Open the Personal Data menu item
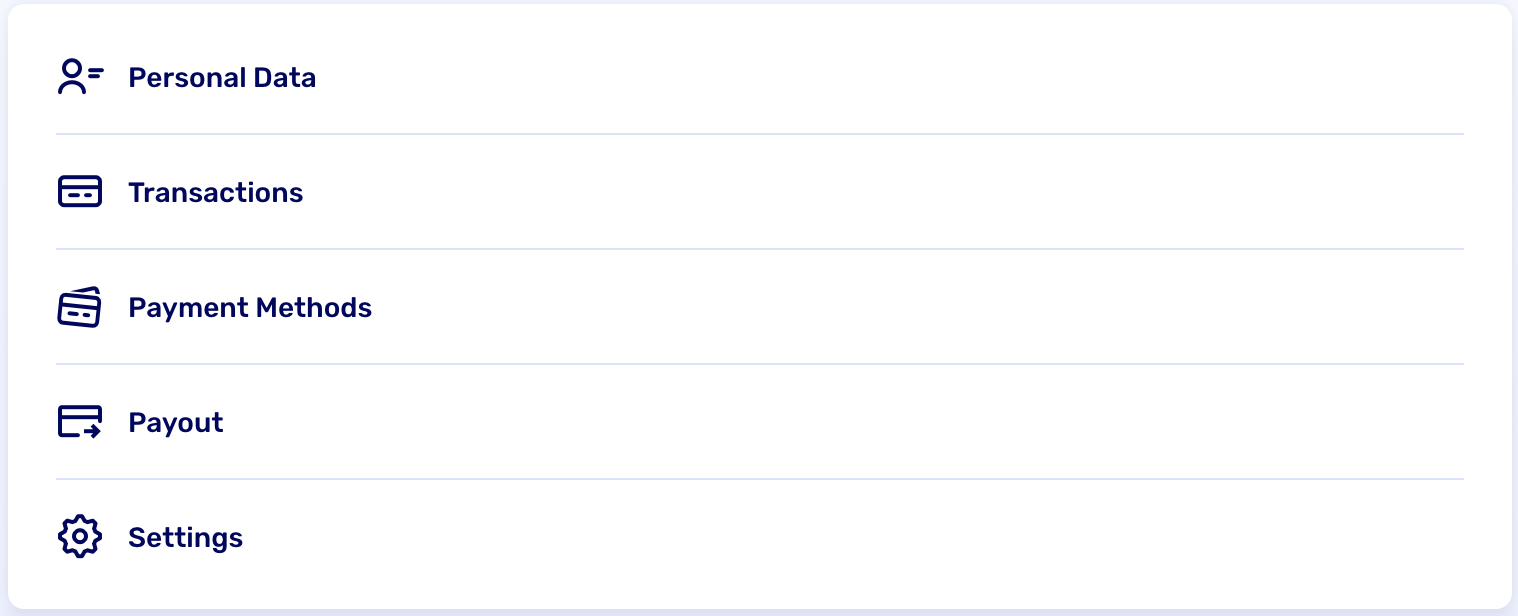The image size is (1518, 616). click(222, 77)
